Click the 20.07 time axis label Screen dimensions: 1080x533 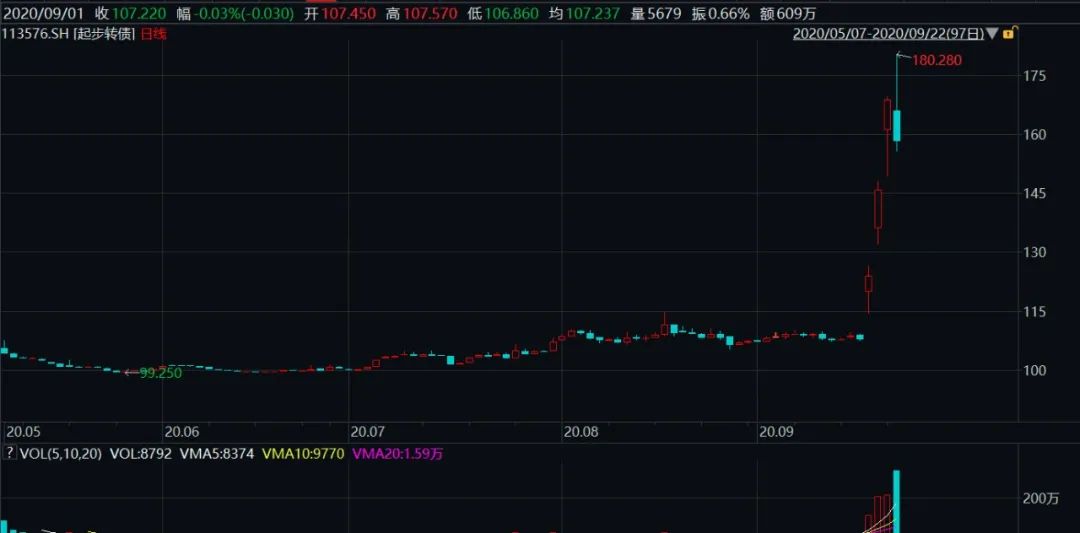[x=367, y=432]
